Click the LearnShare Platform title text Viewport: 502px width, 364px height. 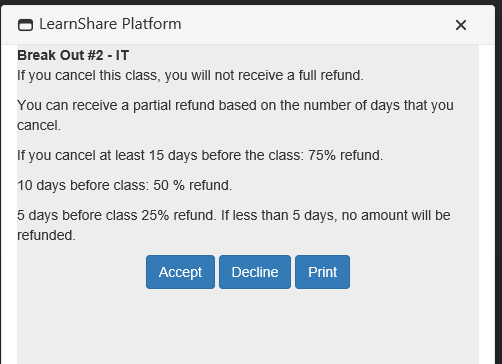[x=110, y=24]
